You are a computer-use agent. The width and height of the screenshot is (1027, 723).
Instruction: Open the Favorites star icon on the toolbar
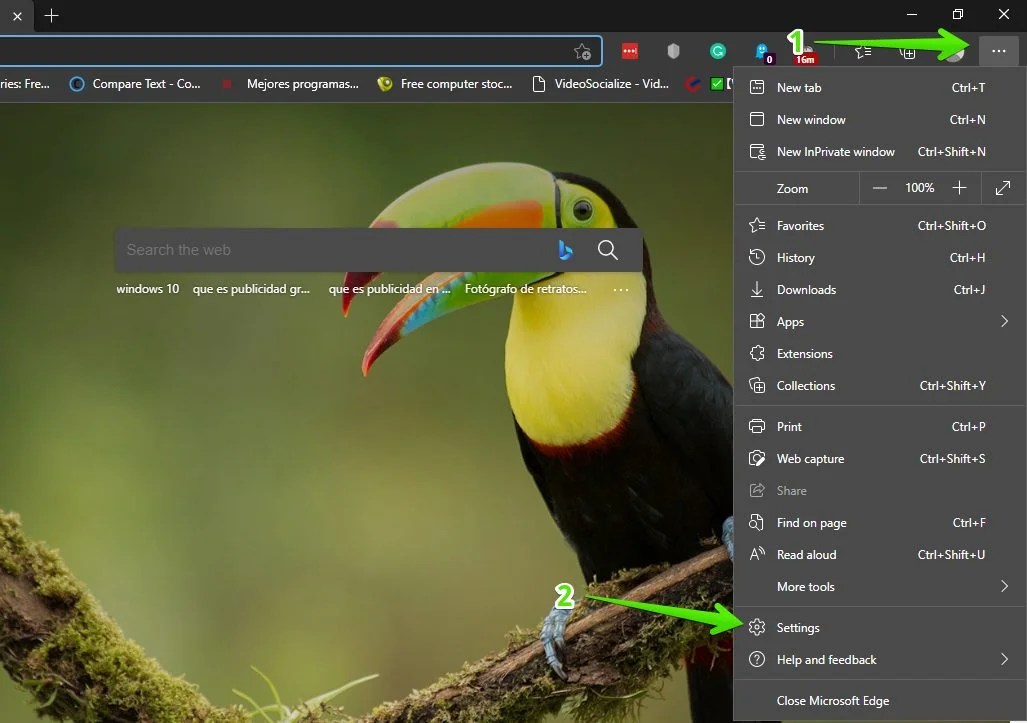(x=862, y=51)
